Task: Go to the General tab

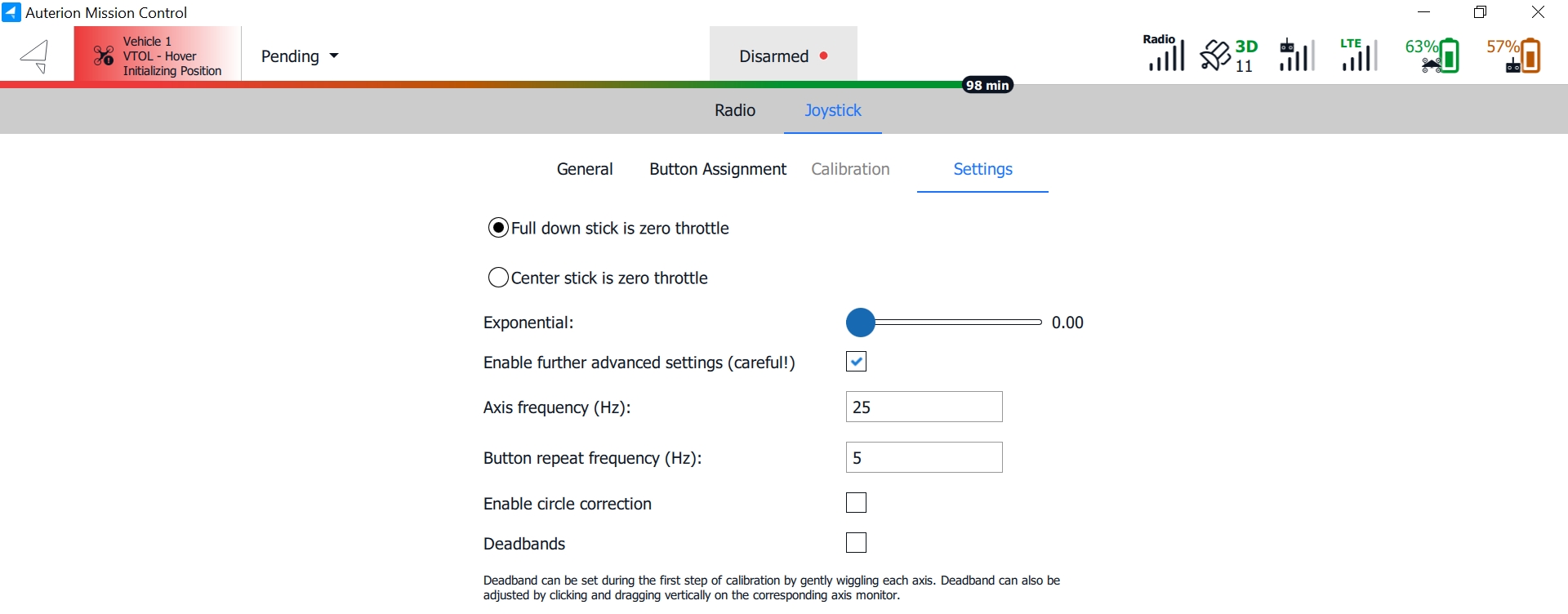Action: pos(585,169)
